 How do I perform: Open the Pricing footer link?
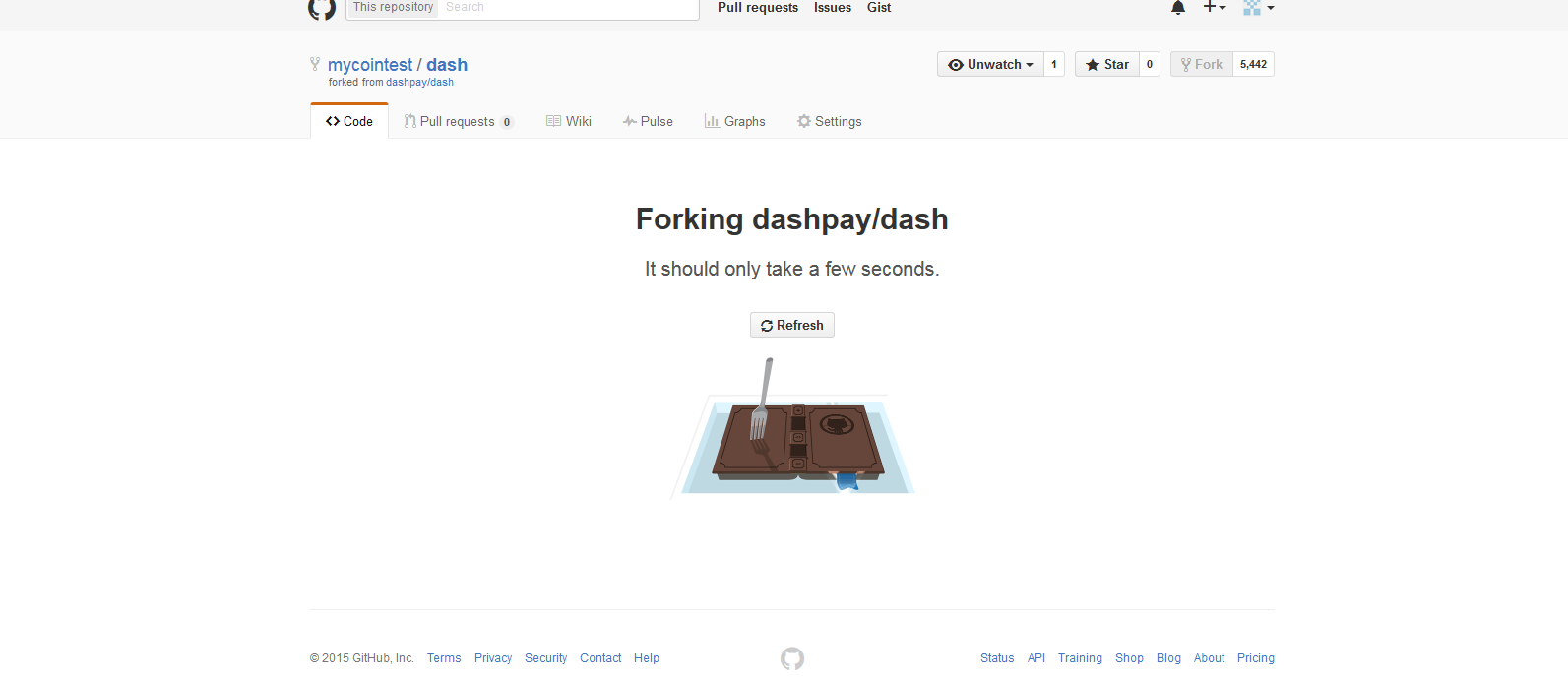click(1256, 658)
